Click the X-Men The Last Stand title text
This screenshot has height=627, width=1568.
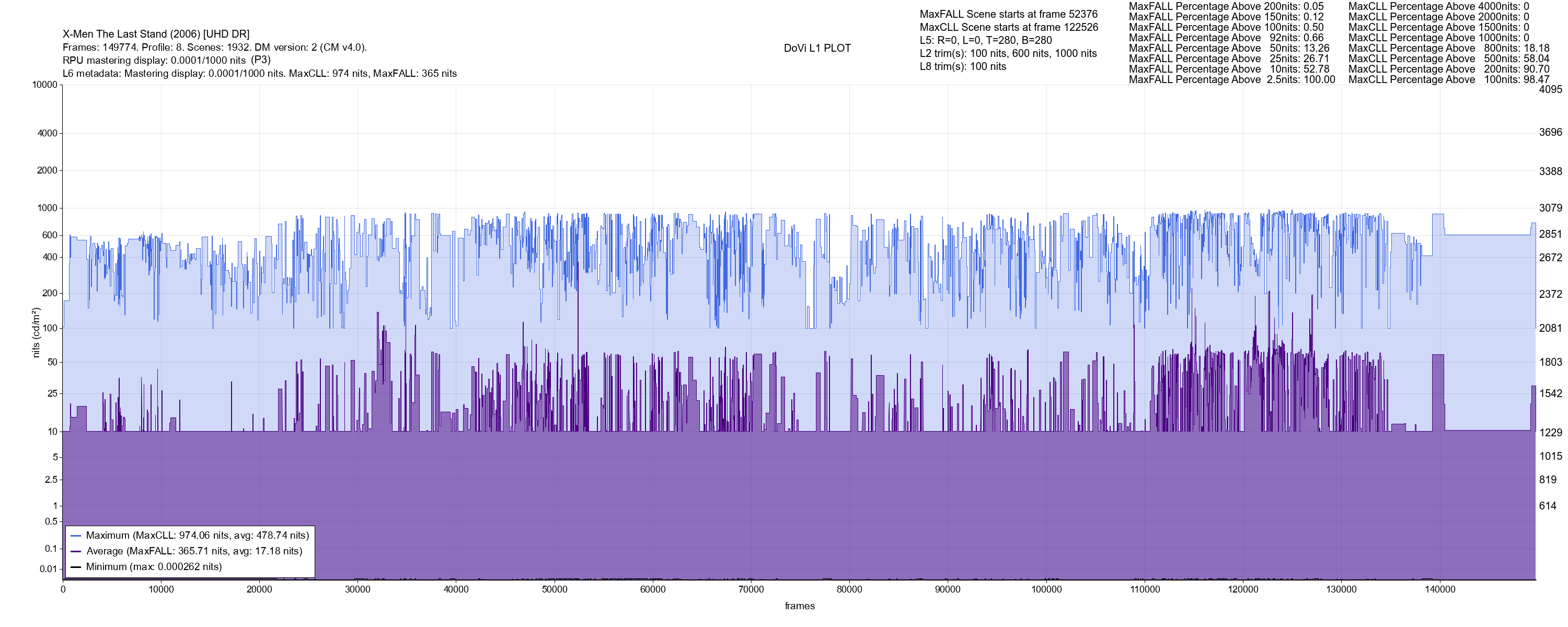click(156, 34)
